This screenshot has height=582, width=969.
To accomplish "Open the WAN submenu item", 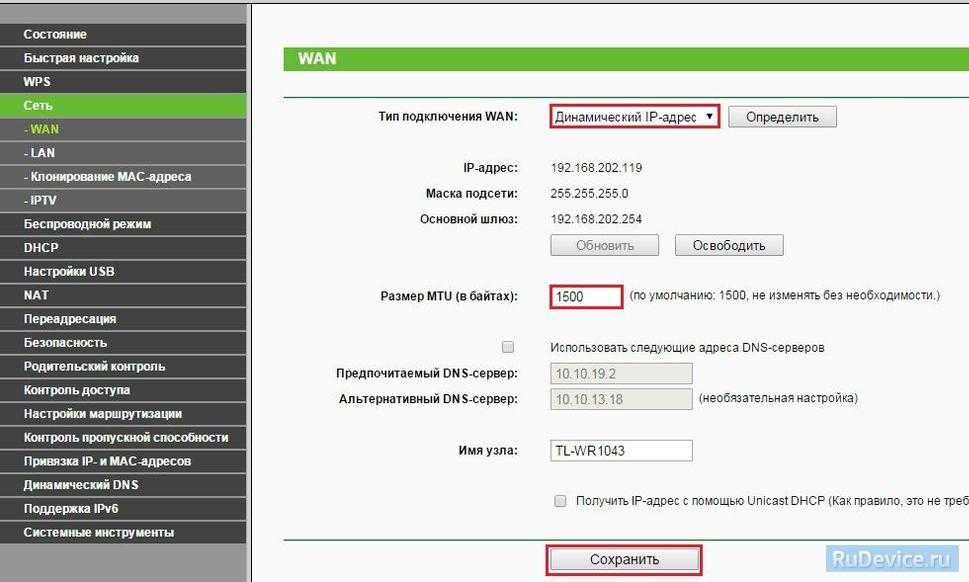I will pos(123,129).
